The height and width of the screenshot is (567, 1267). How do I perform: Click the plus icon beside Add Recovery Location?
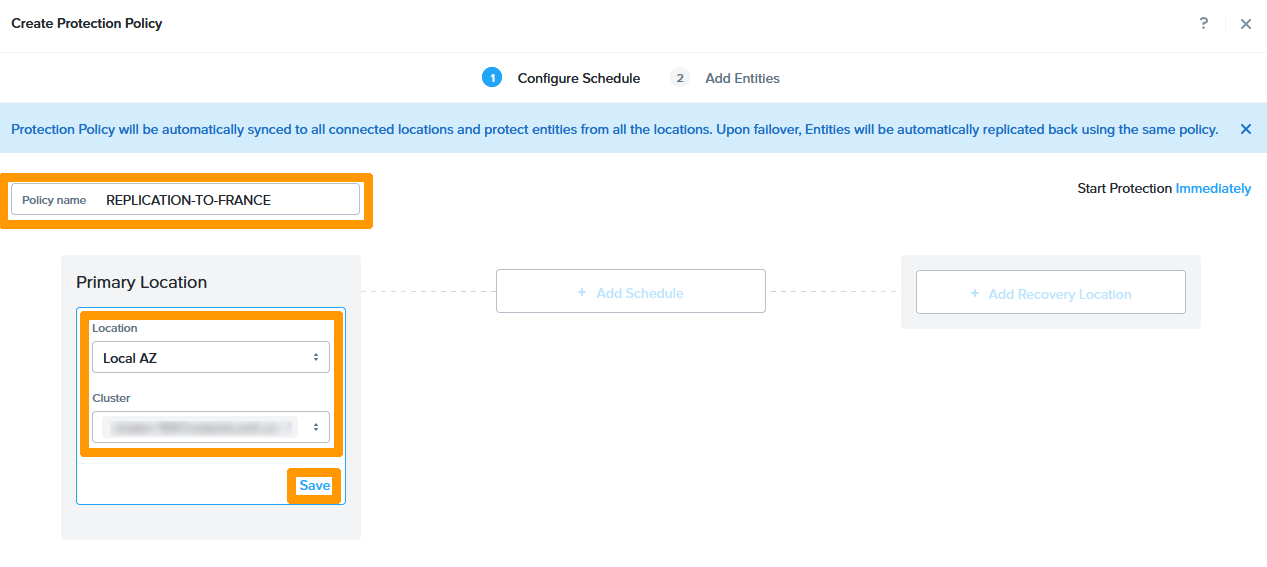tap(974, 294)
